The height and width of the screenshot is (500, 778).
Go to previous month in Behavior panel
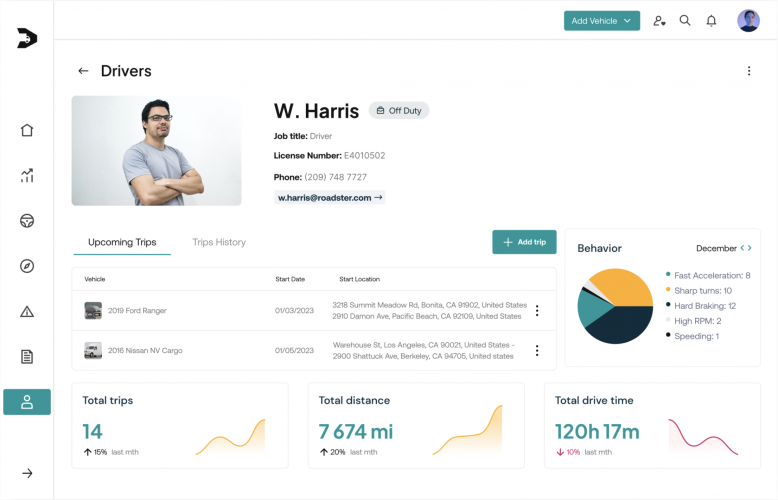pos(742,248)
